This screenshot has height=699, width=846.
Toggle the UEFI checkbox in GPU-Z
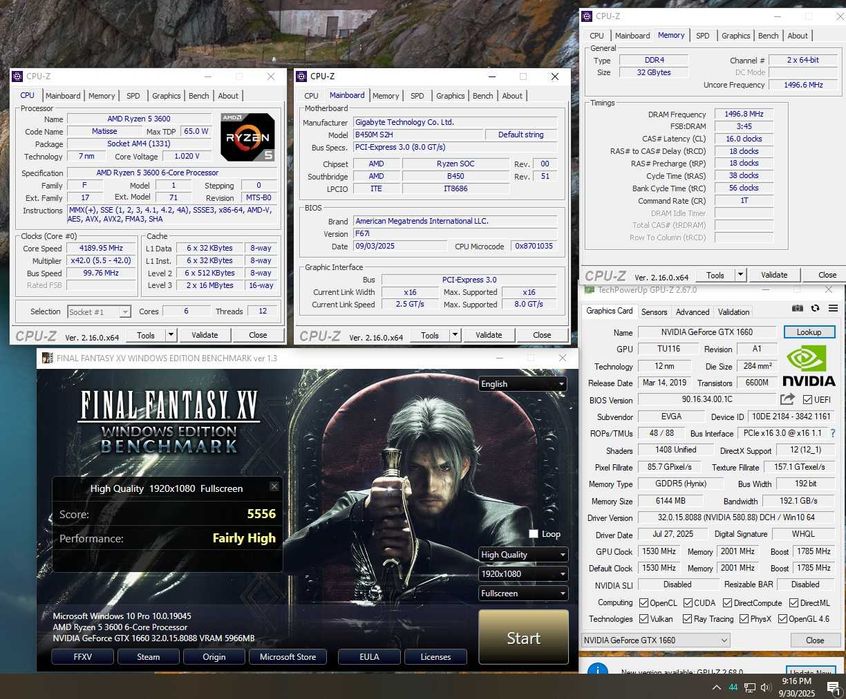tap(806, 400)
